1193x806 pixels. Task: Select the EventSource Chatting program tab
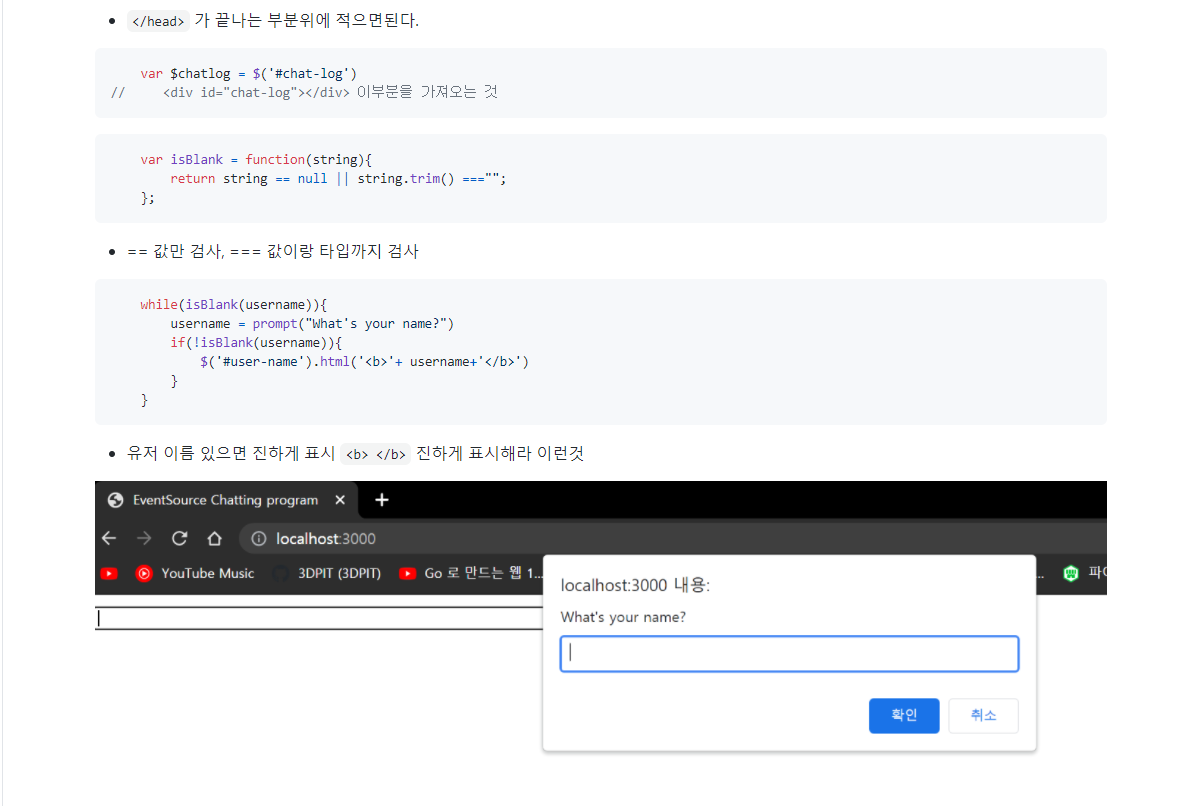point(225,500)
